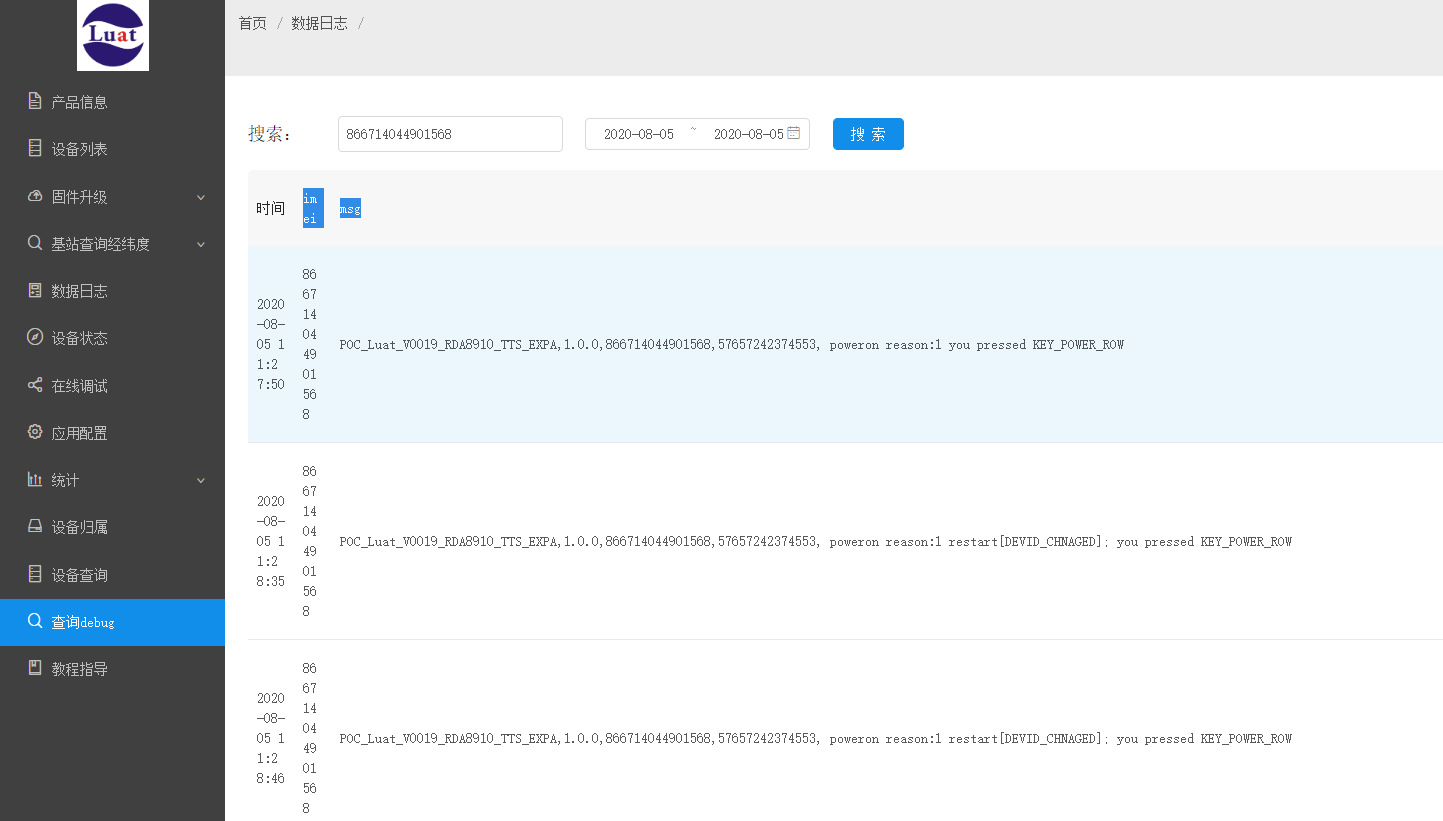Open the 设备状态 menu item
The image size is (1443, 821).
pos(112,338)
